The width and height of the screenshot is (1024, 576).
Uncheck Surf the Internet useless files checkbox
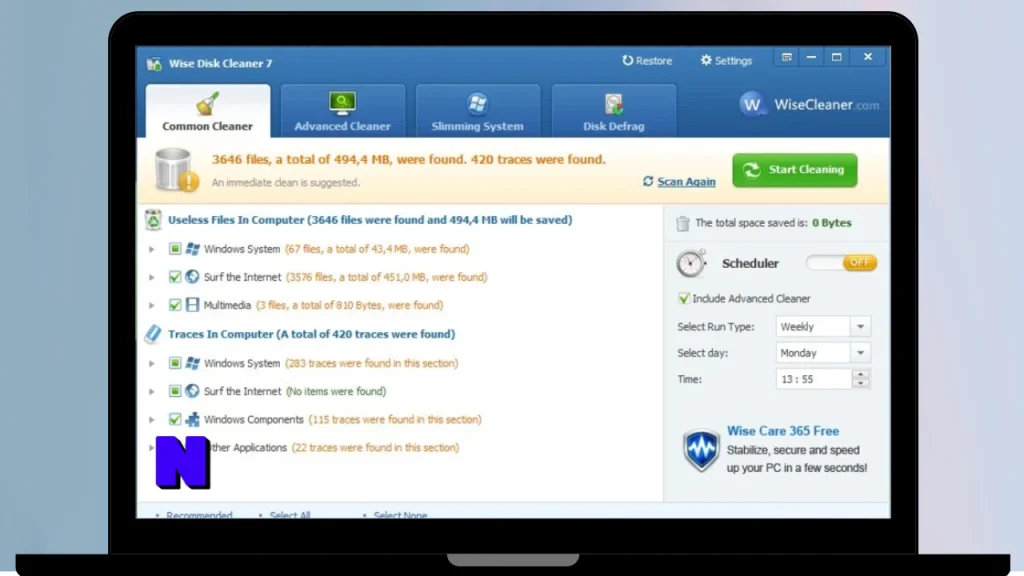coord(175,277)
